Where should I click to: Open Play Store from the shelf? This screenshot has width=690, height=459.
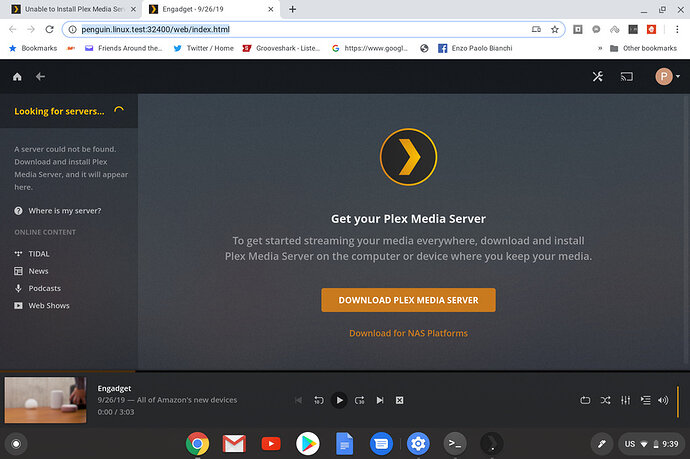[x=308, y=444]
